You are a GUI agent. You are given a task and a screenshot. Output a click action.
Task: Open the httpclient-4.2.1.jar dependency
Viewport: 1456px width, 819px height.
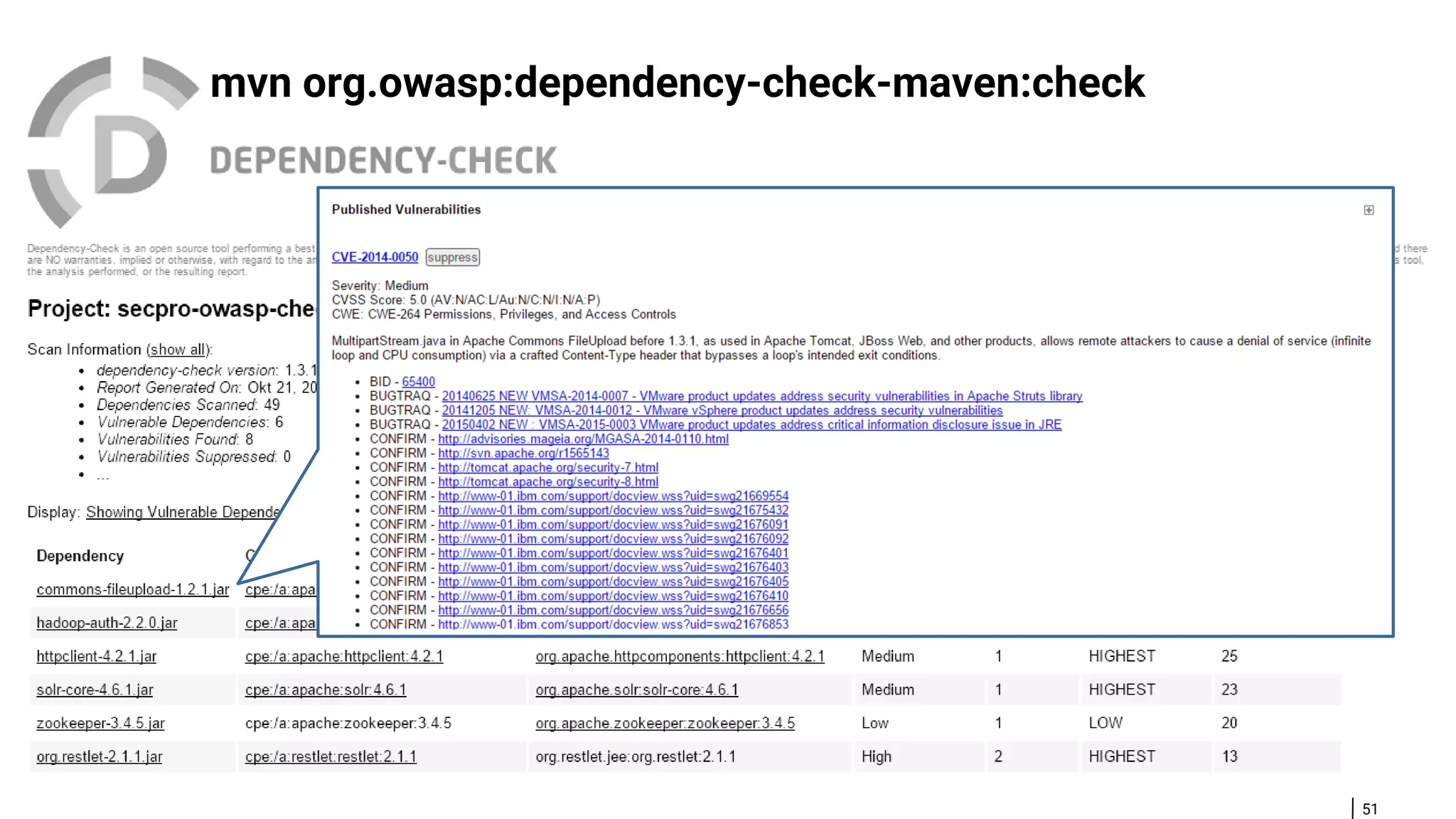pyautogui.click(x=97, y=656)
